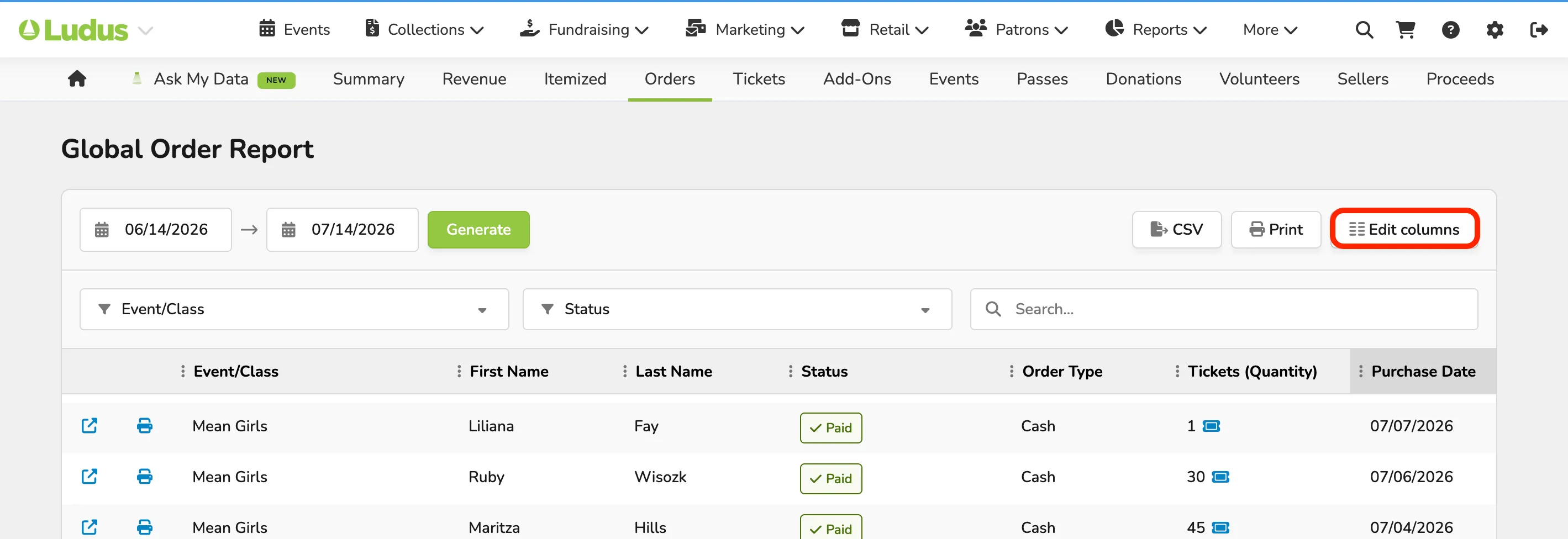Switch to the Donations tab
Image resolution: width=1568 pixels, height=539 pixels.
(1143, 79)
